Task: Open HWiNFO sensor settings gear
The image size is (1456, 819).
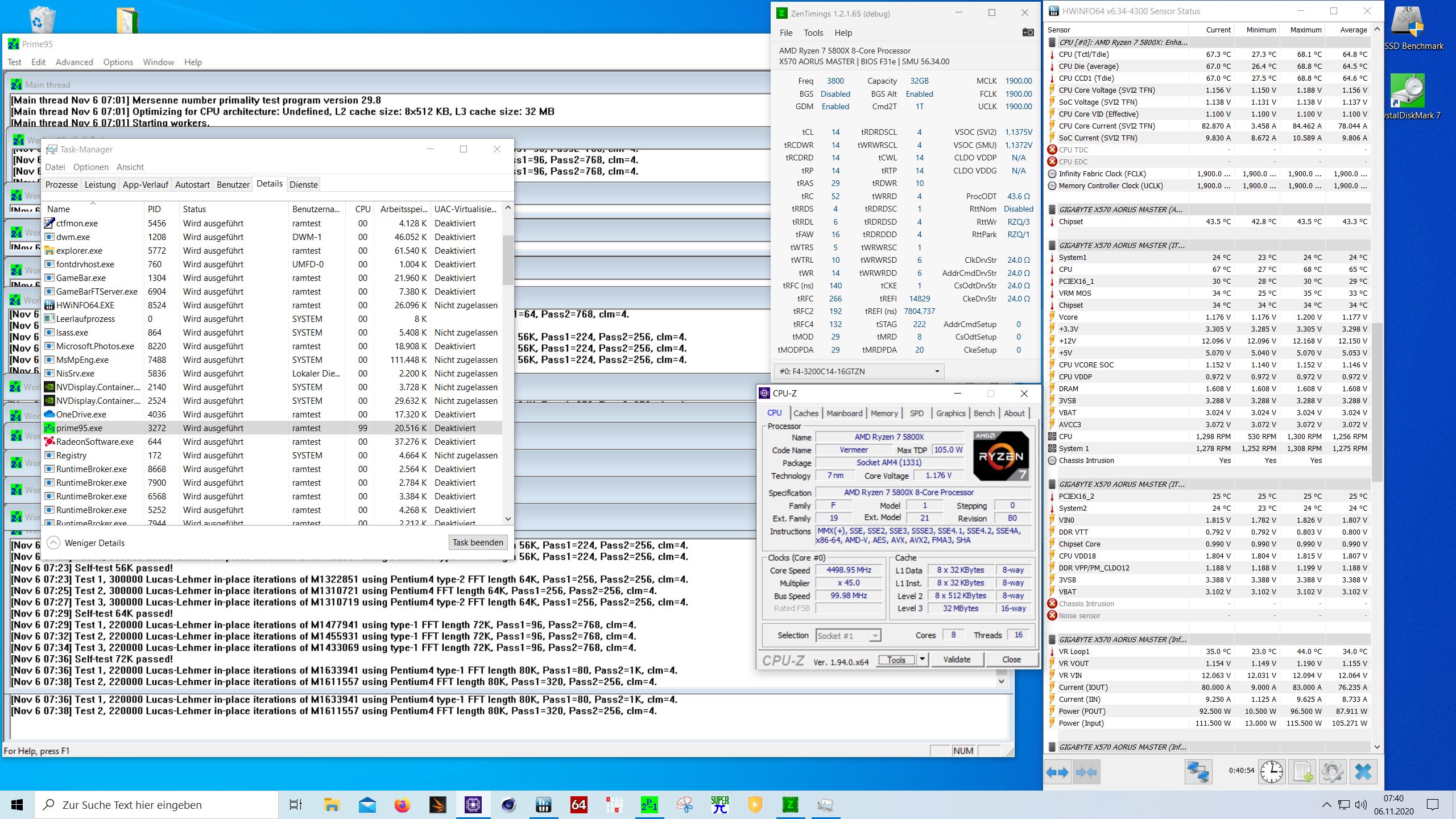Action: tap(1332, 772)
